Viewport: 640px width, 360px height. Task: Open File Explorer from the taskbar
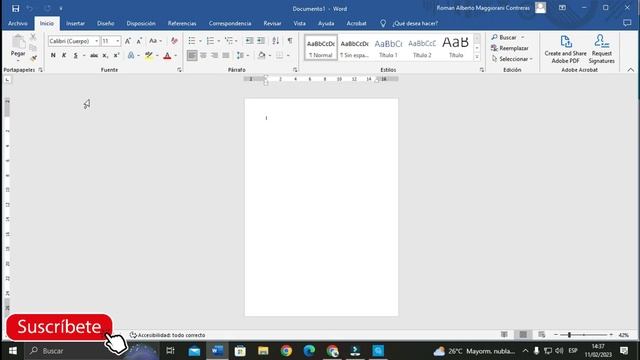click(263, 351)
